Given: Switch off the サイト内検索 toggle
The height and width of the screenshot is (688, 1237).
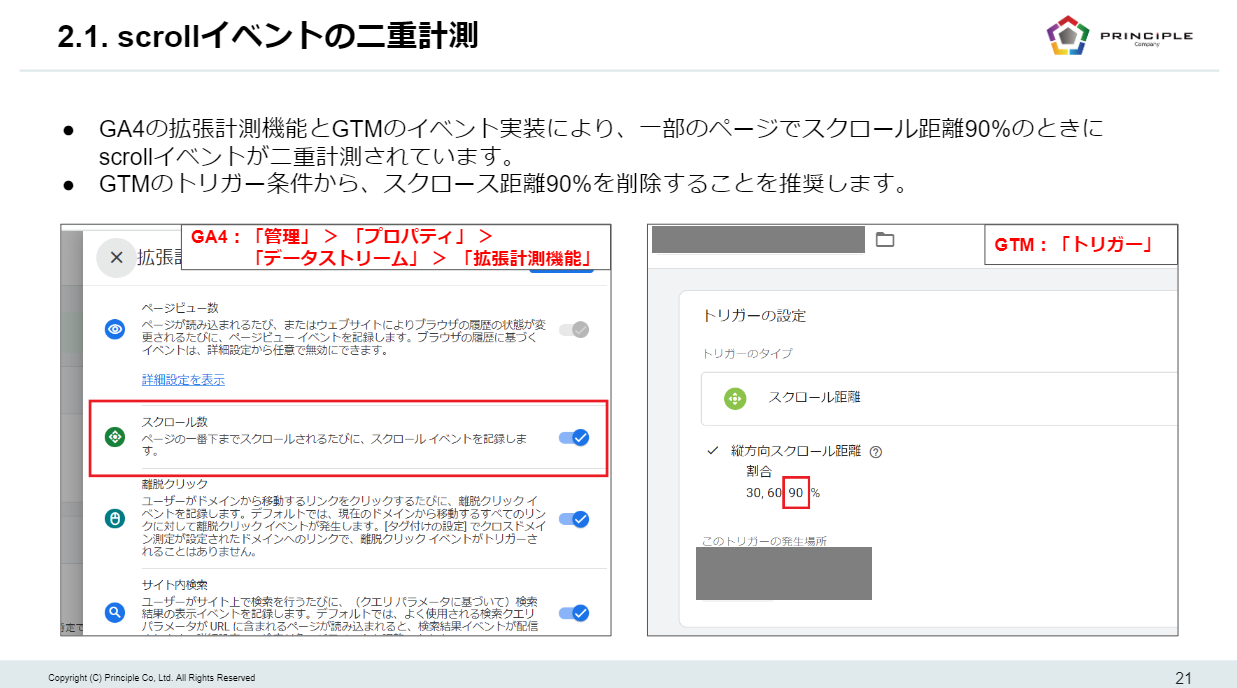Looking at the screenshot, I should tap(573, 613).
